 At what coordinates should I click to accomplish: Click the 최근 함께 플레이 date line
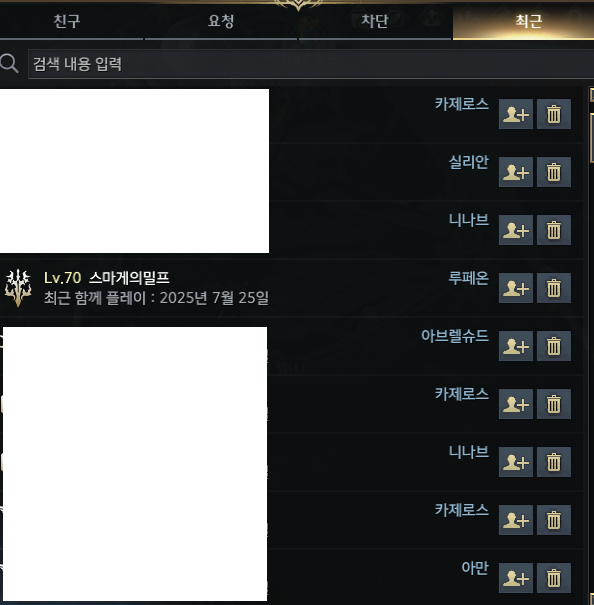(x=156, y=298)
